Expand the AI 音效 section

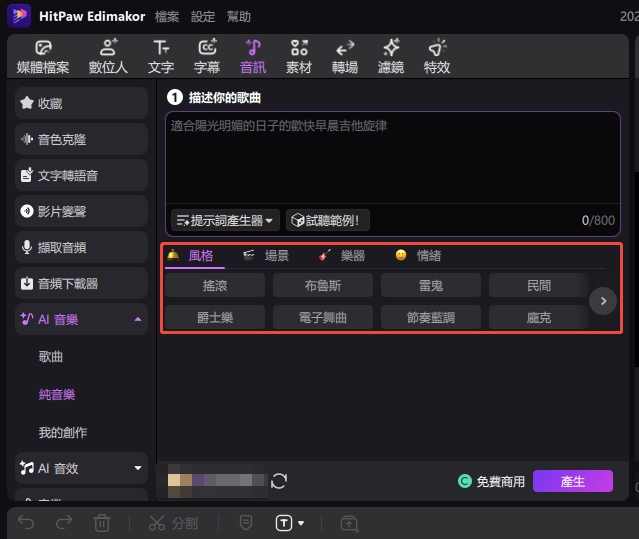[x=138, y=468]
